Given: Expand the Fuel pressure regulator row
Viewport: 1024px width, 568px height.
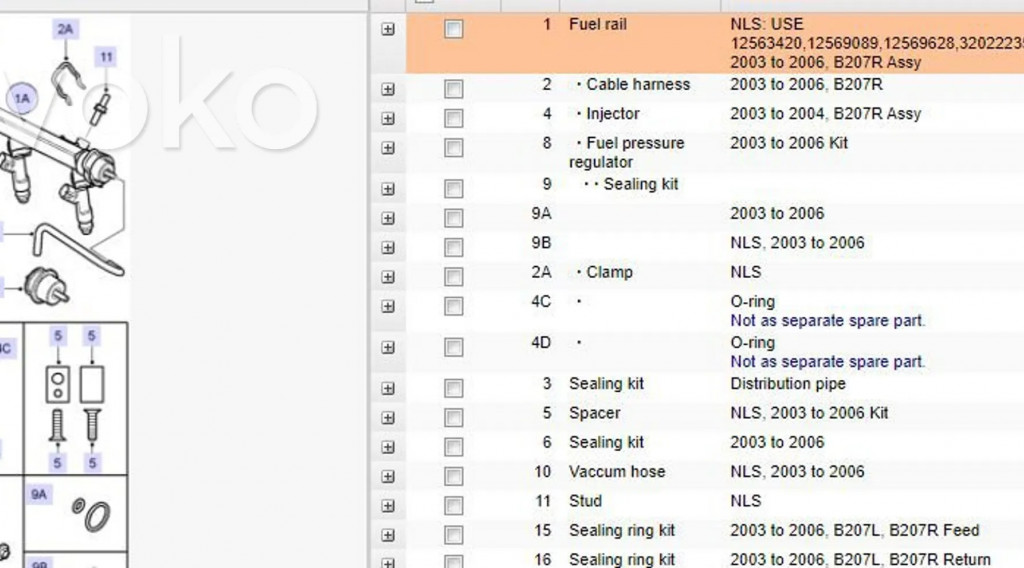Looking at the screenshot, I should coord(388,148).
